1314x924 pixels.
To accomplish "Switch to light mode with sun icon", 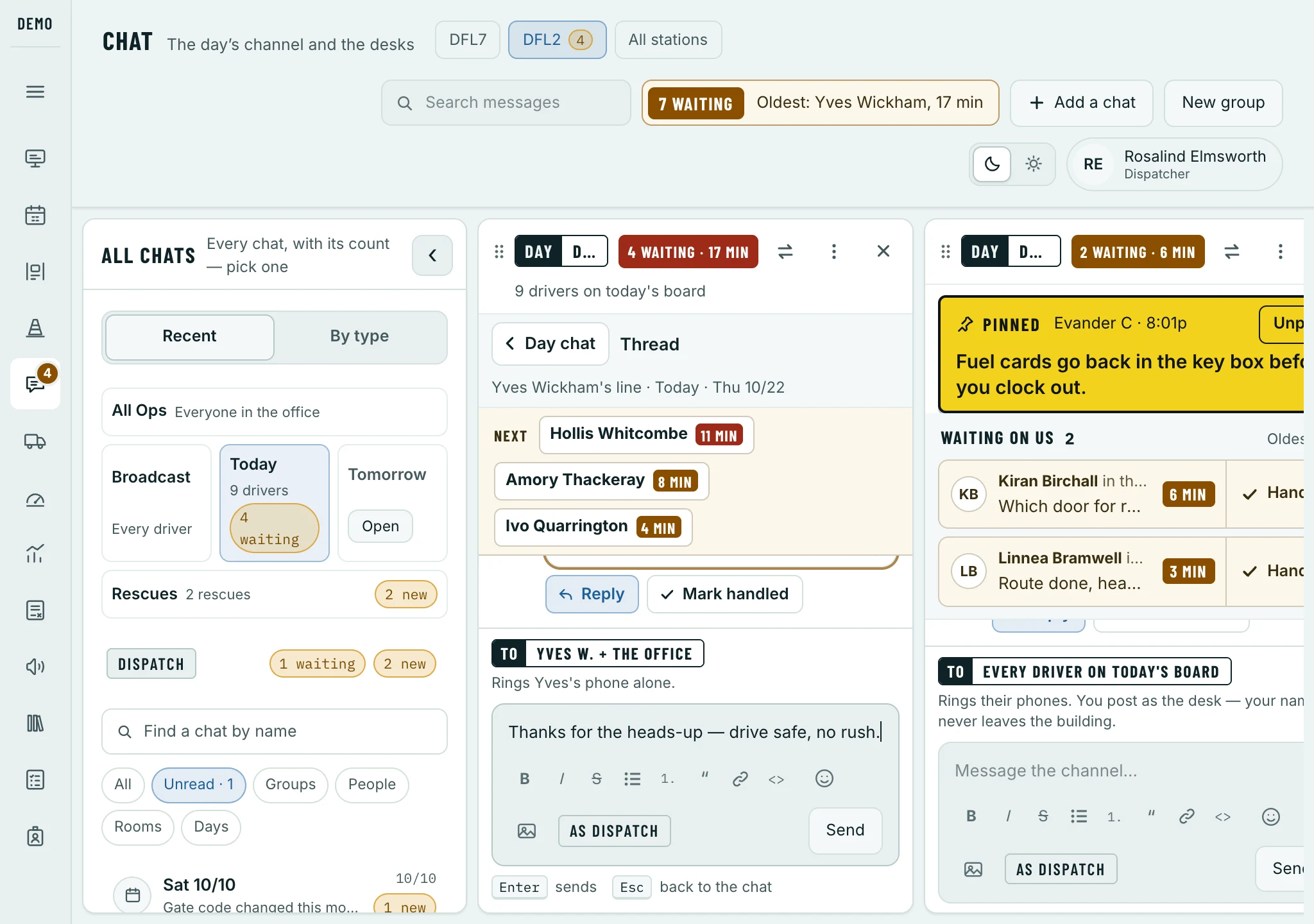I will 1033,164.
